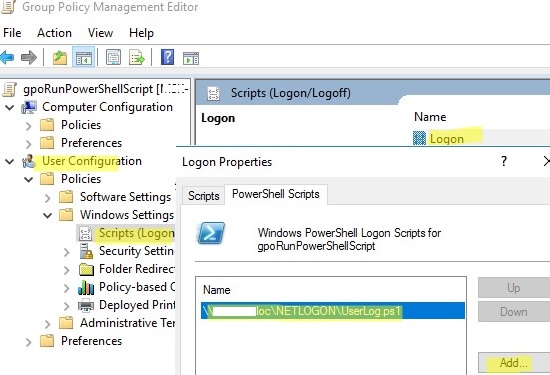
Task: Select the UserLog.ps1 script entry
Action: click(333, 311)
